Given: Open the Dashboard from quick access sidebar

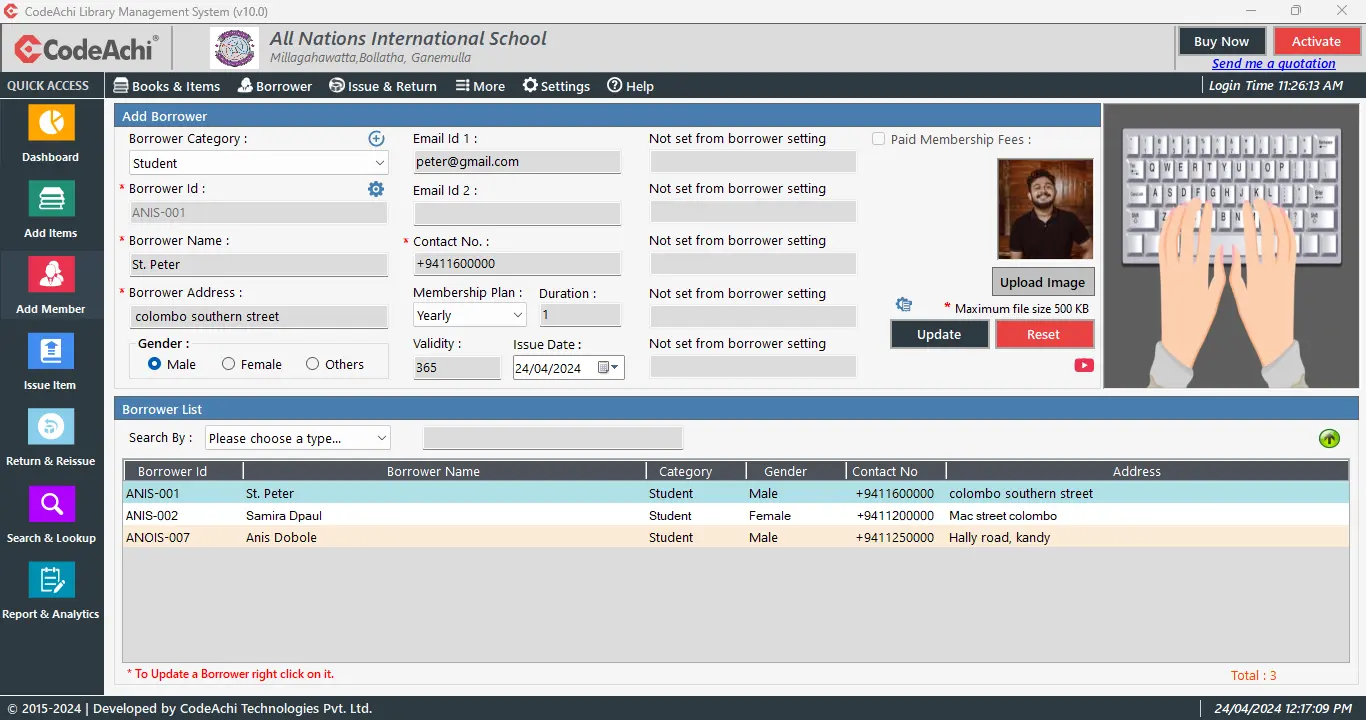Looking at the screenshot, I should 51,123.
